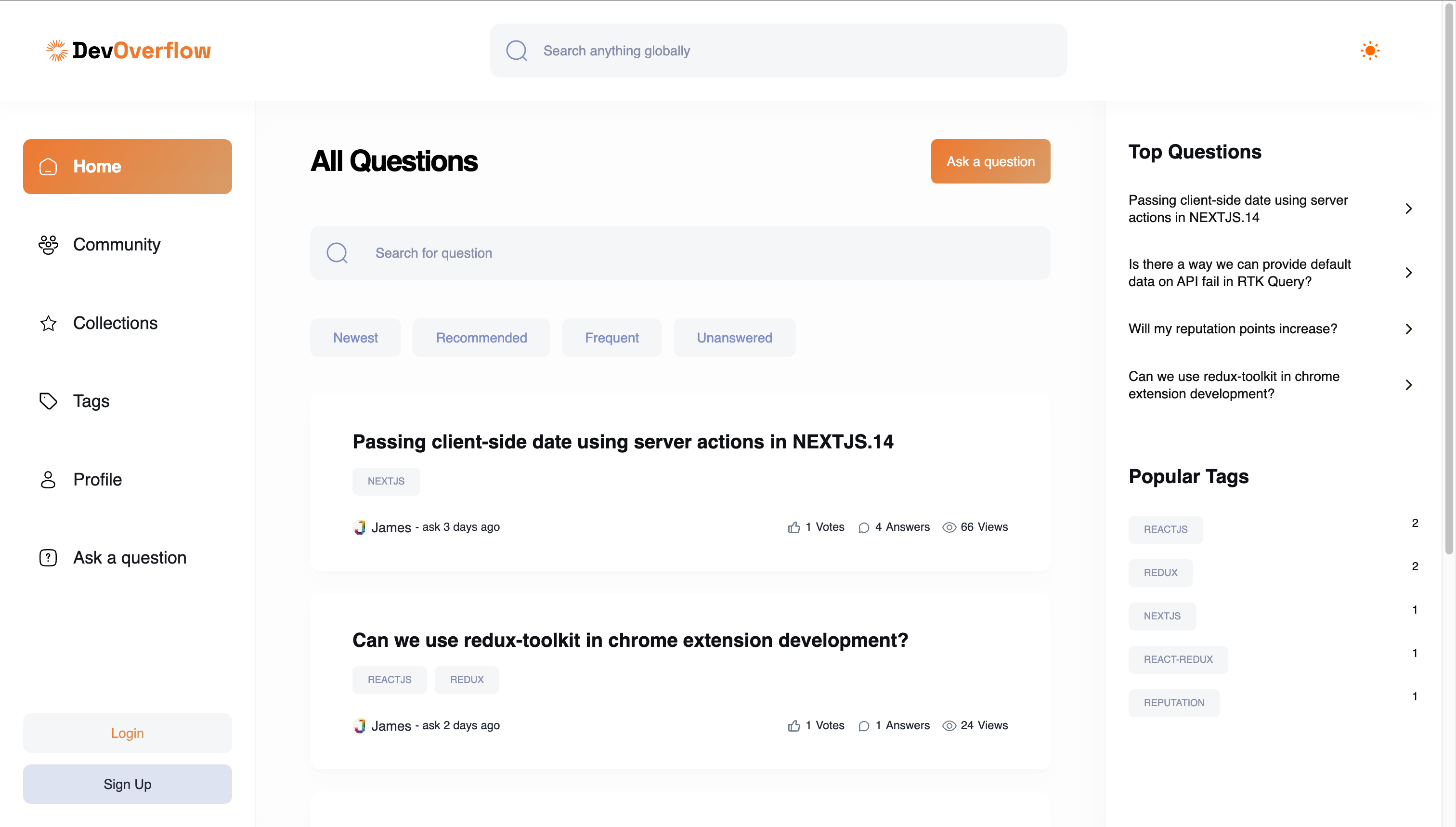
Task: Open top question Passing client-side date
Action: [x=1237, y=209]
